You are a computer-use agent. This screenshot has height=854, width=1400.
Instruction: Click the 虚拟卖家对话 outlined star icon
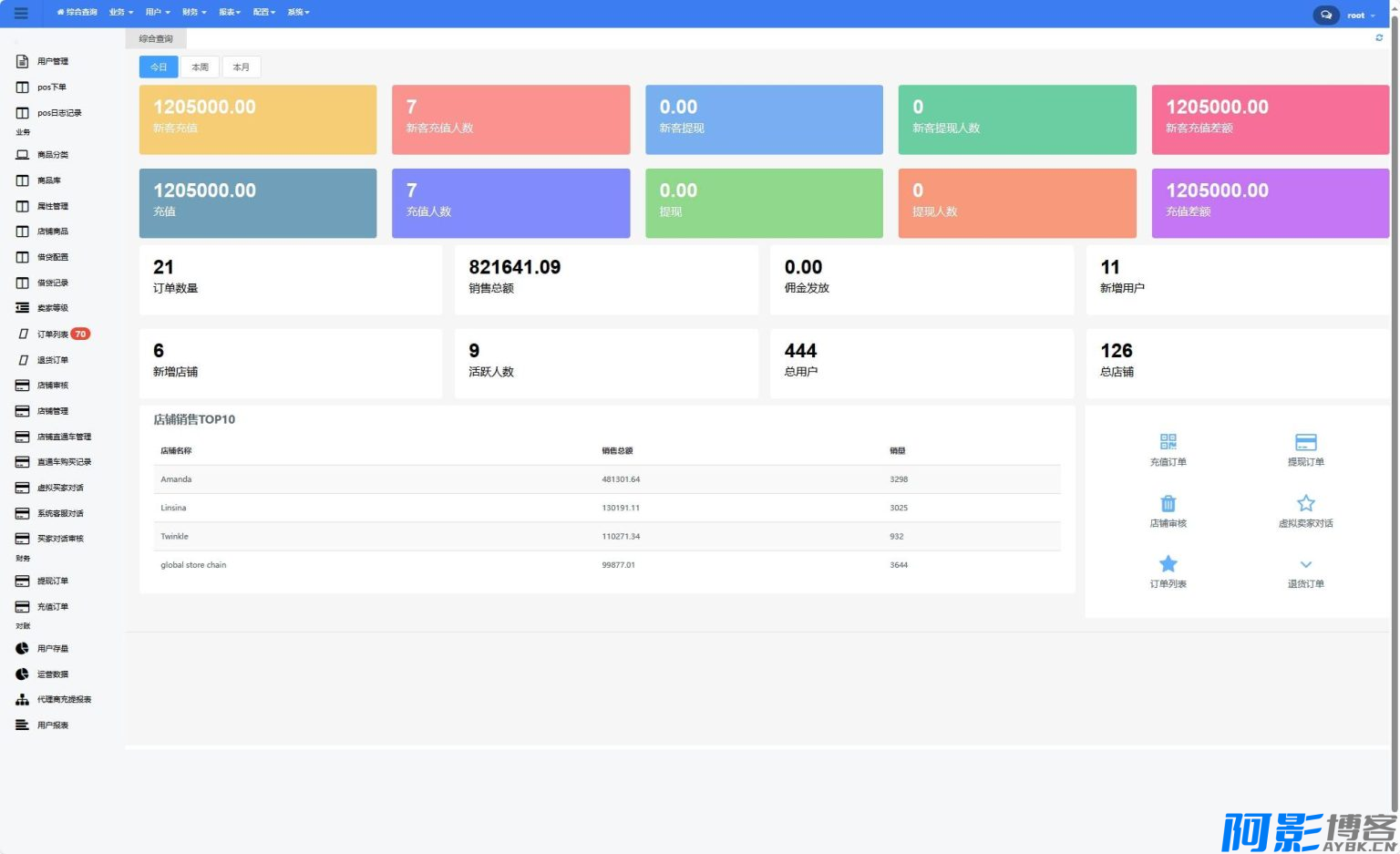pos(1305,503)
